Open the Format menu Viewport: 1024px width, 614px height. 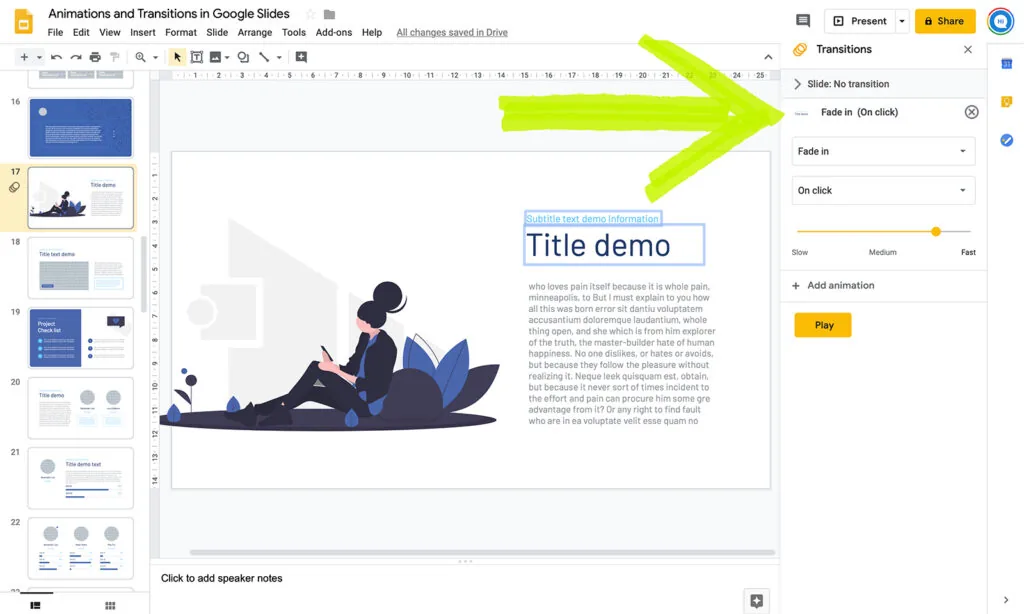(181, 33)
